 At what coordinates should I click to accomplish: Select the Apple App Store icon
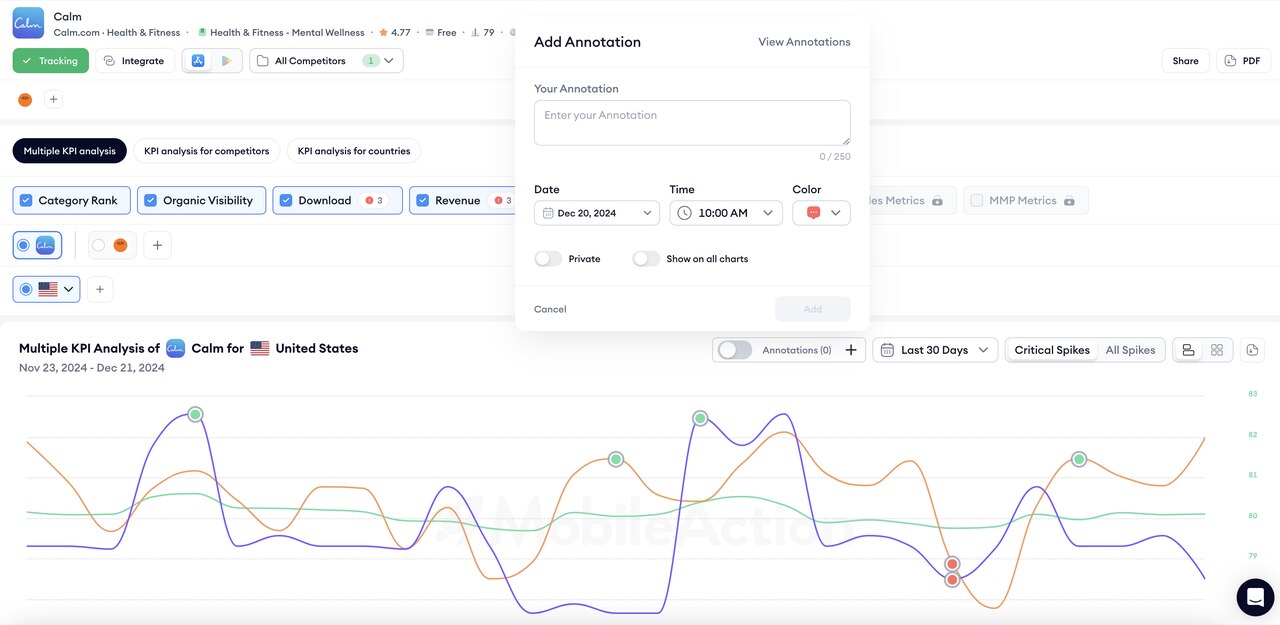click(x=198, y=61)
